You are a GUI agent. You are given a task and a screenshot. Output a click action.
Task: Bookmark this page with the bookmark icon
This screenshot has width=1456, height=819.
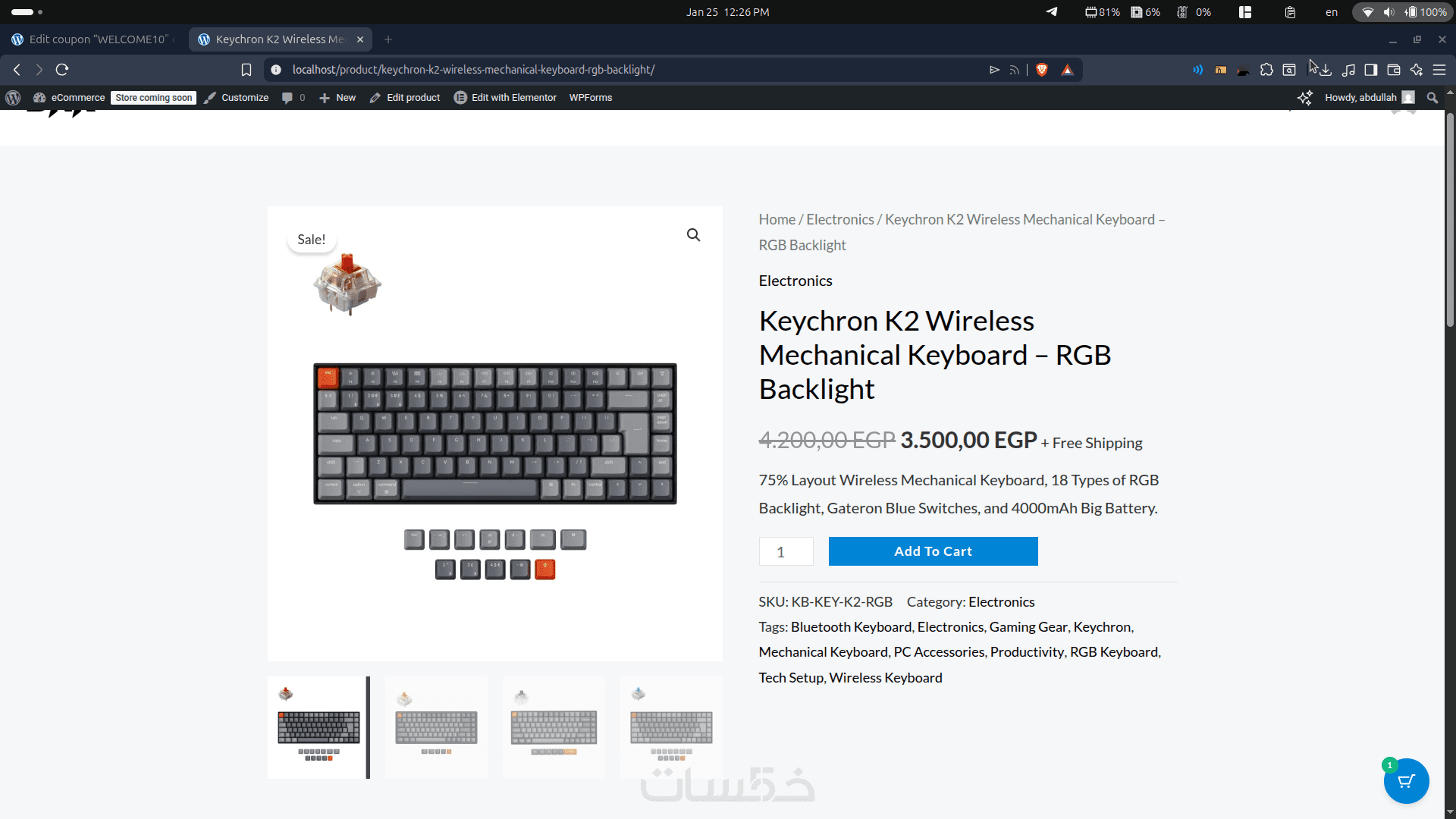[246, 70]
